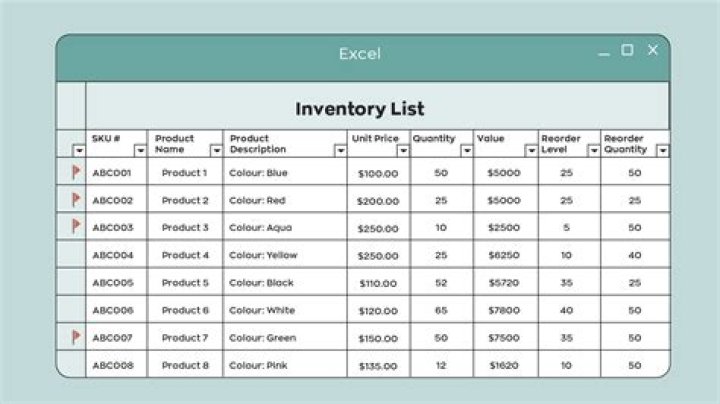The image size is (720, 404).
Task: Open the Product Description filter arrow
Action: pos(340,150)
